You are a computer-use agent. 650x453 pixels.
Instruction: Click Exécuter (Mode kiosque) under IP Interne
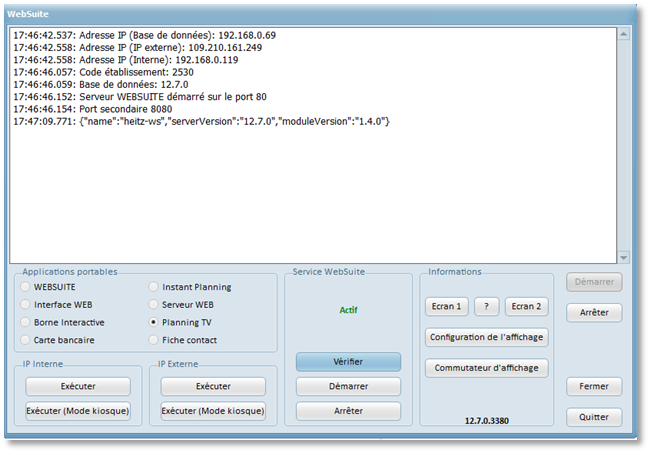tap(78, 411)
